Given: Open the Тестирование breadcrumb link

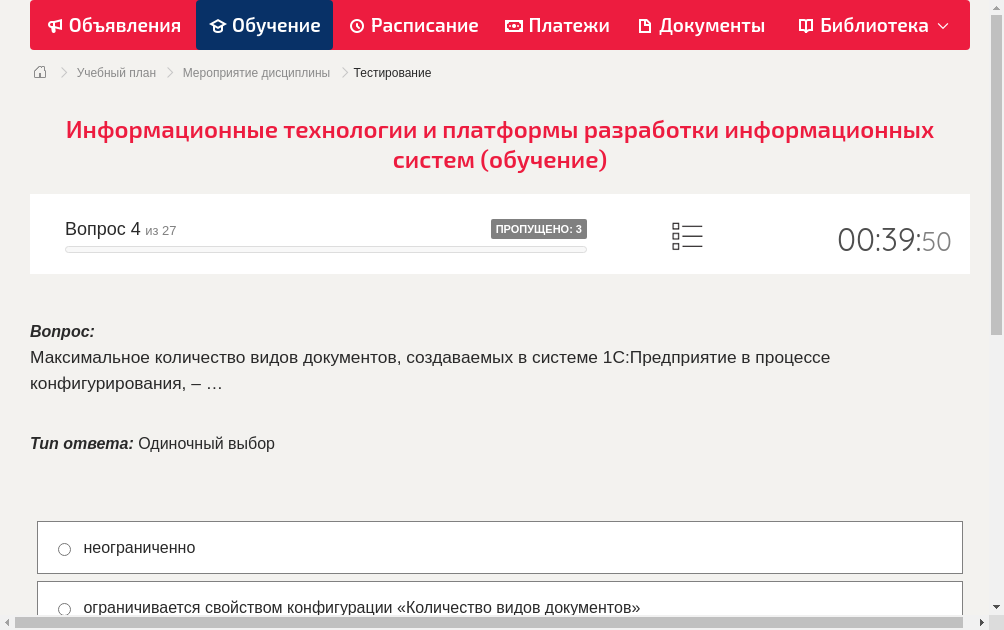Looking at the screenshot, I should point(391,72).
